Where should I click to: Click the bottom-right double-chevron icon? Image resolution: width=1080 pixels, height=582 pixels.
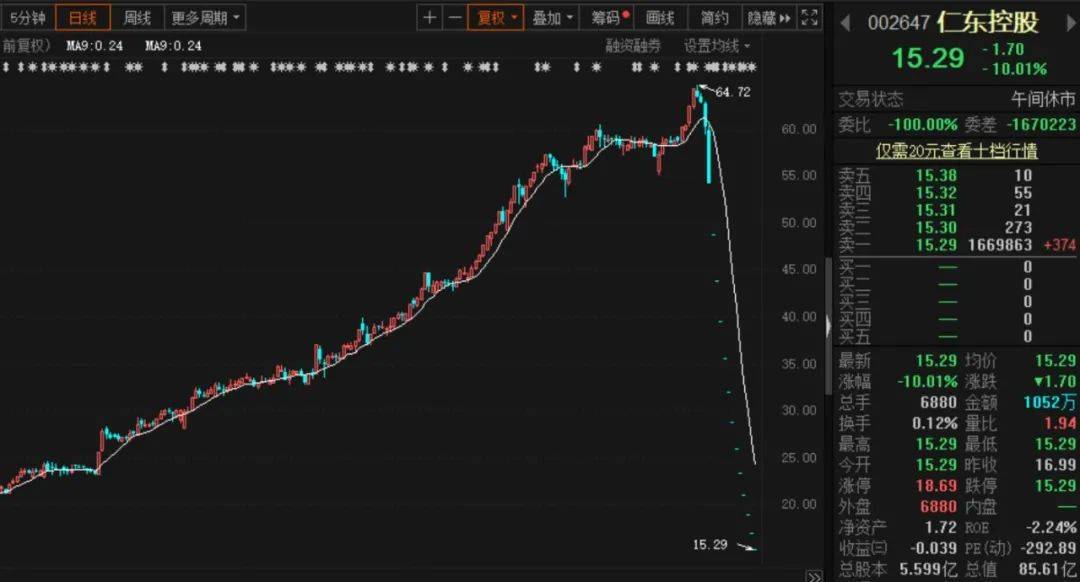pyautogui.click(x=813, y=576)
